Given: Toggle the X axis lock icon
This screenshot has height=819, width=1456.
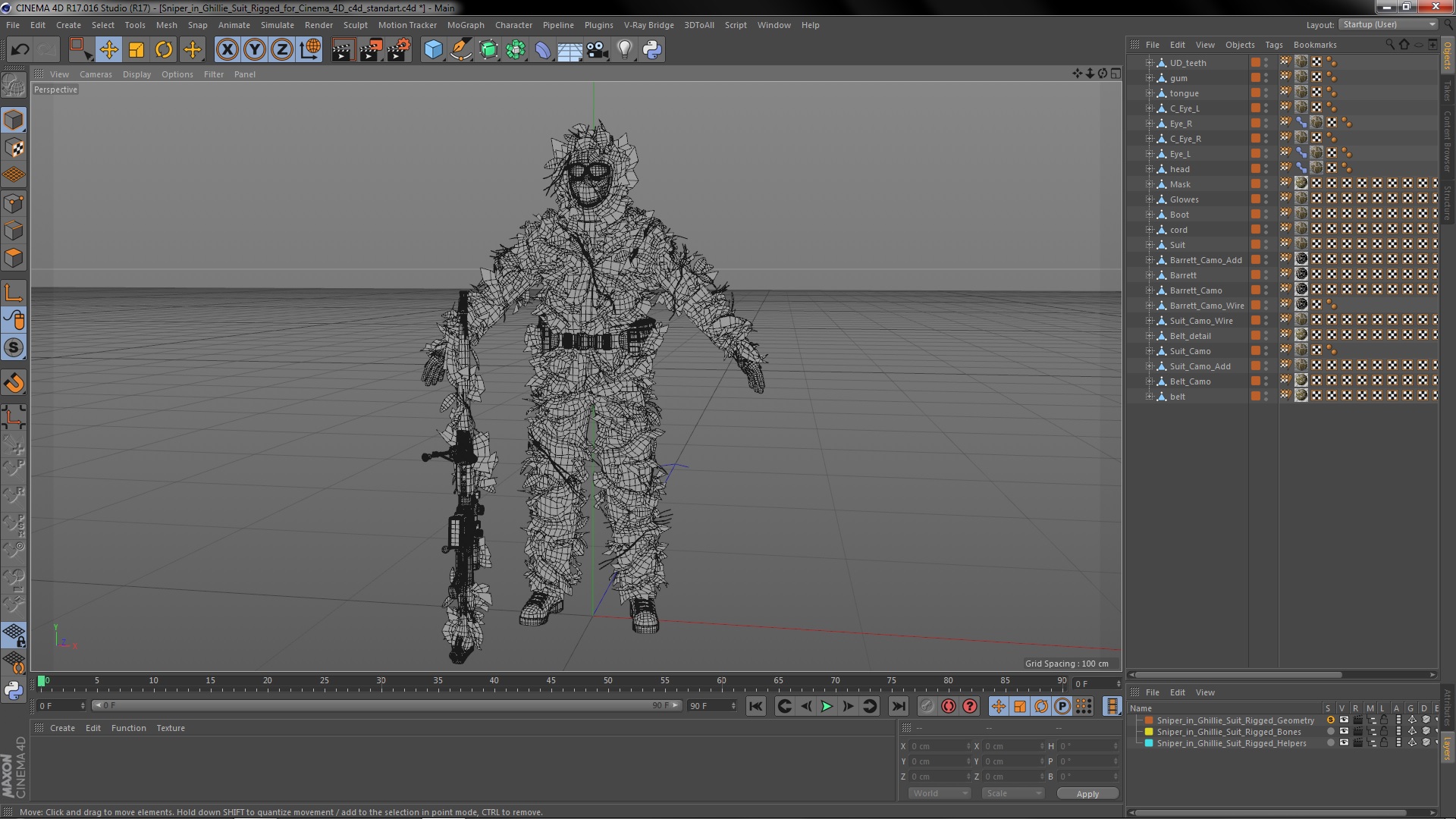Looking at the screenshot, I should click(x=227, y=50).
